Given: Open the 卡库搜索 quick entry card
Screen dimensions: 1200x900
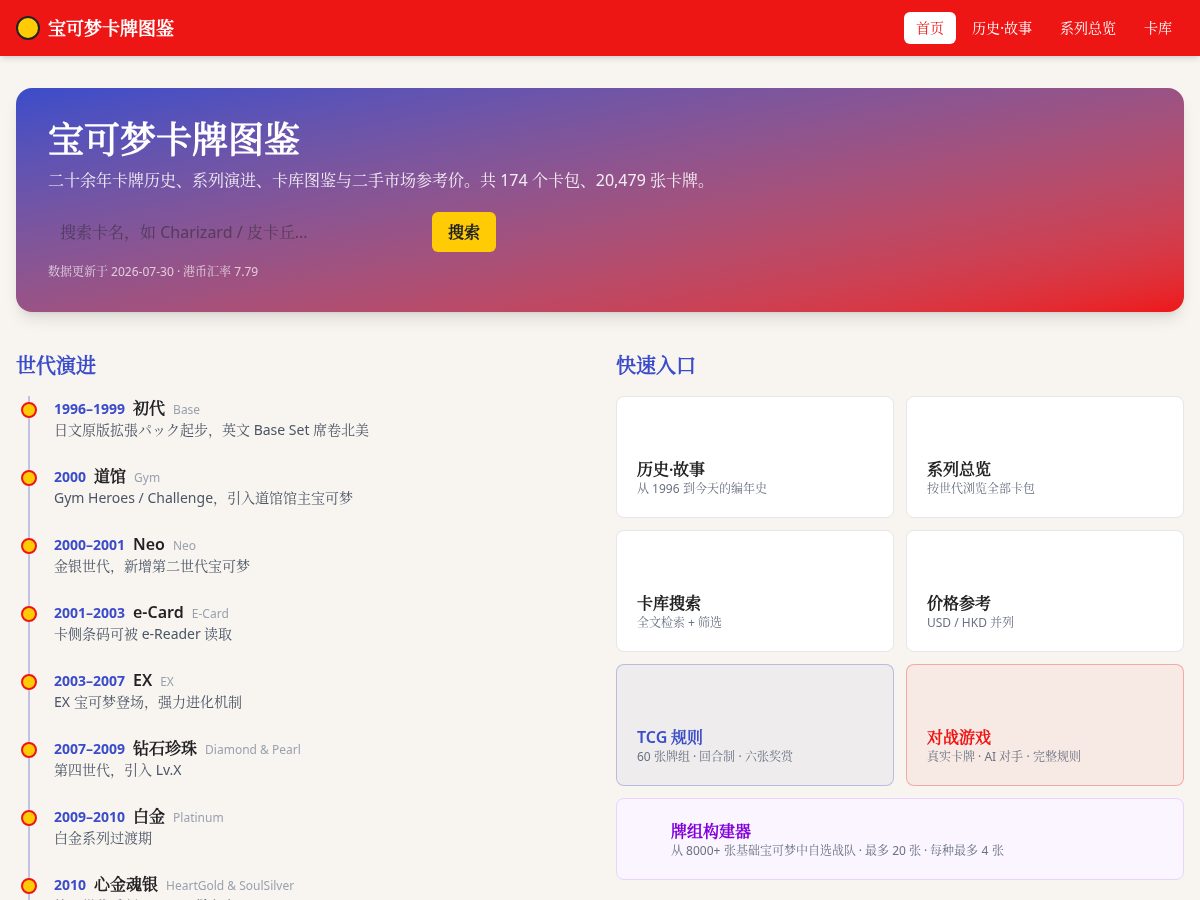Looking at the screenshot, I should (755, 591).
